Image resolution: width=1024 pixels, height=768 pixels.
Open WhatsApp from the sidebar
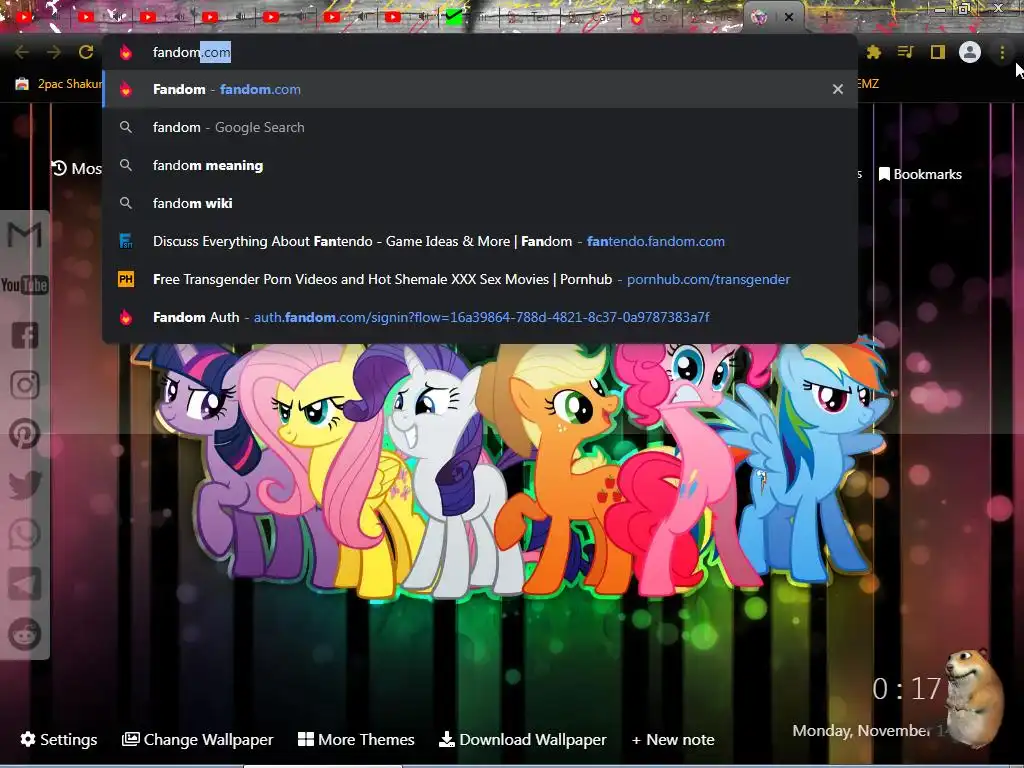pyautogui.click(x=25, y=534)
